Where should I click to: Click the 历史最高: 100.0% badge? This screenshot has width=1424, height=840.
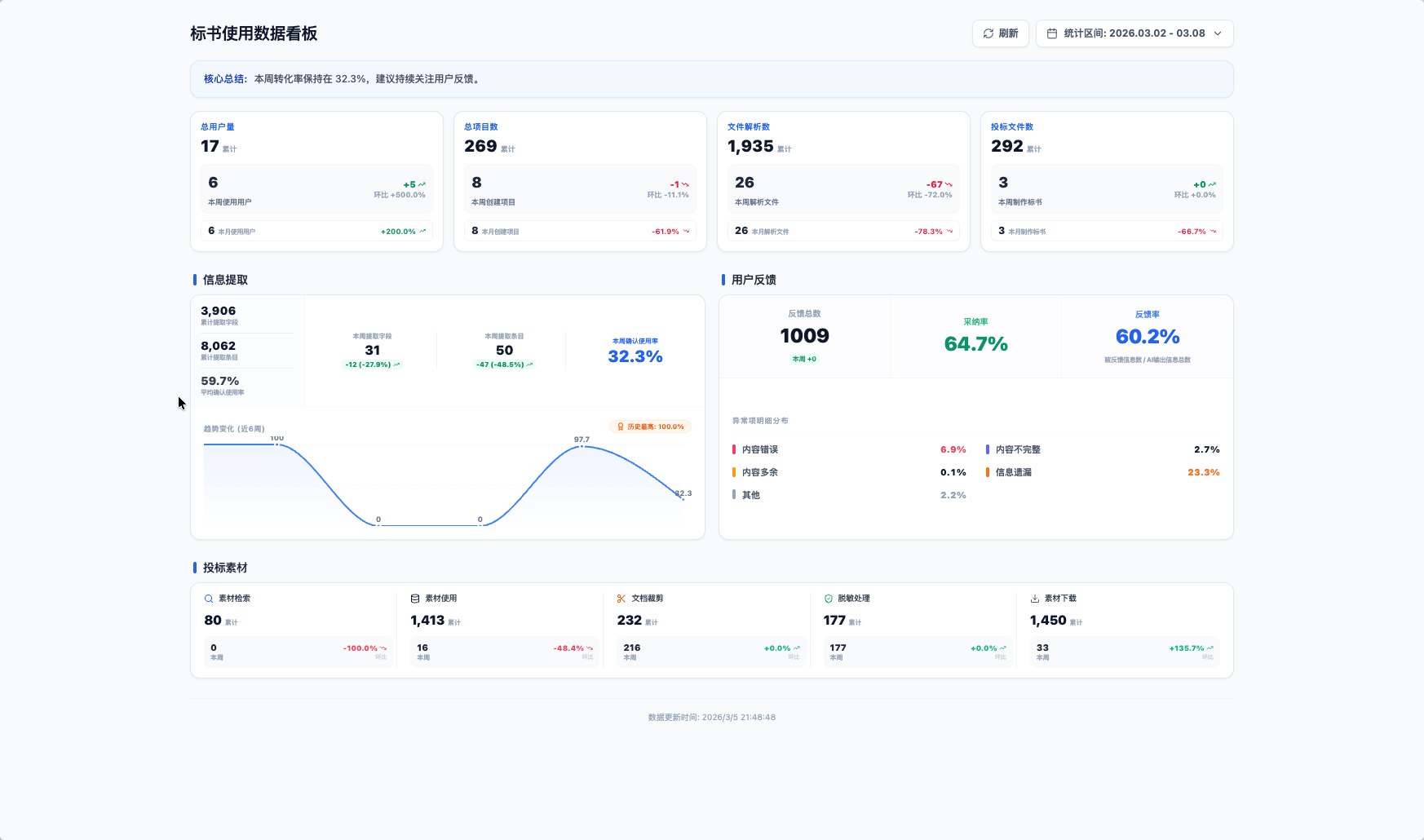coord(651,427)
